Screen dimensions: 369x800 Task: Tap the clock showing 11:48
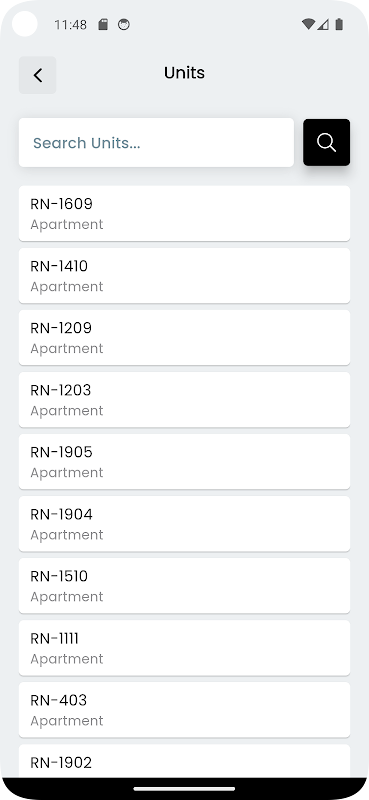click(70, 24)
